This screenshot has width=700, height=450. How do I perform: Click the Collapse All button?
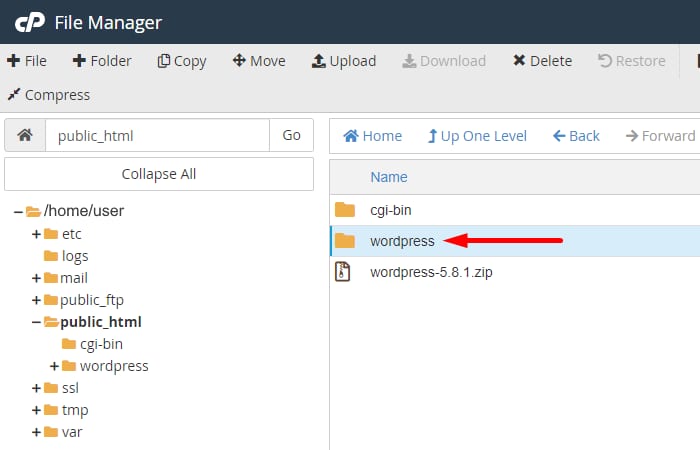pyautogui.click(x=159, y=174)
